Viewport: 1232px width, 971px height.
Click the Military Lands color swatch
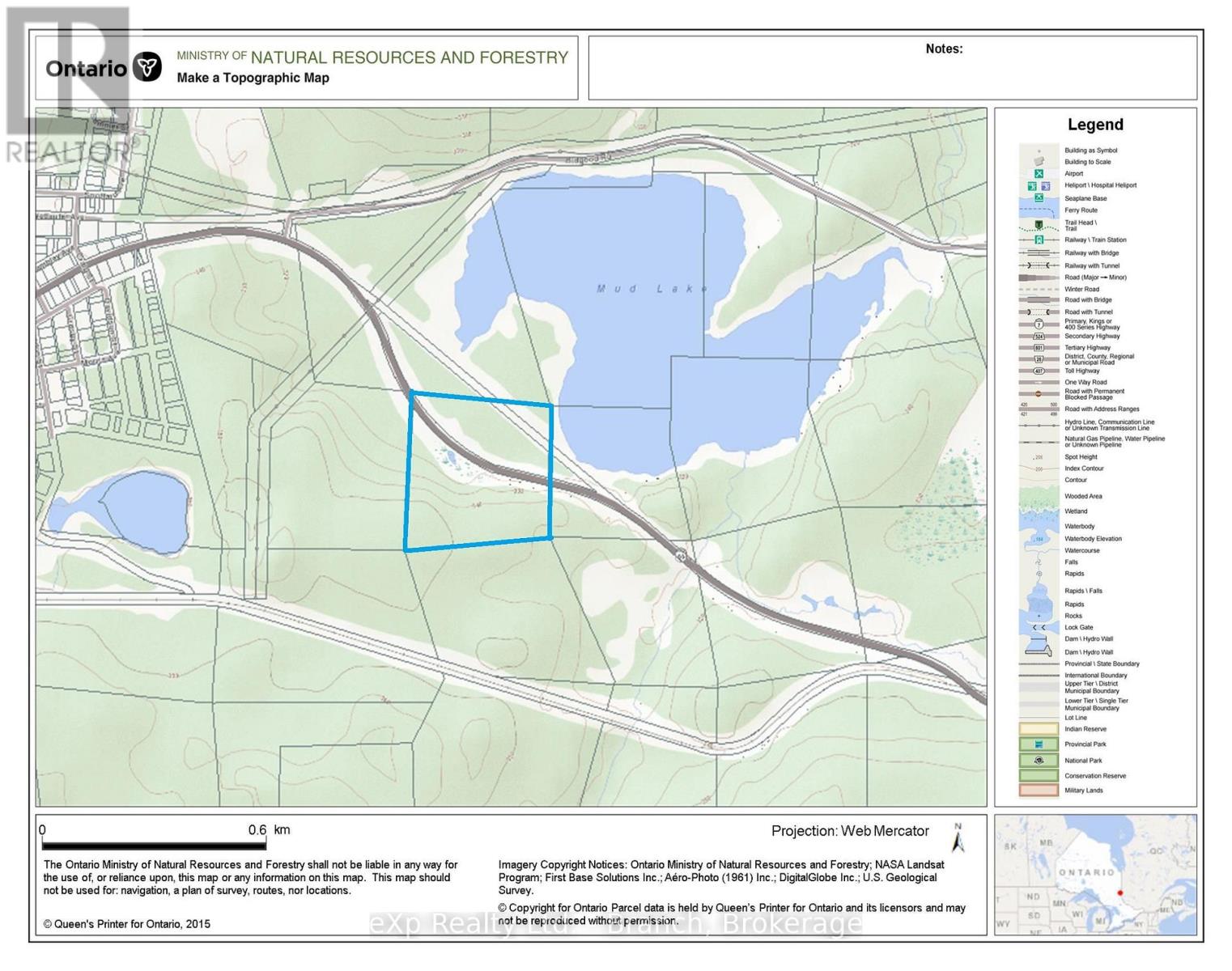[1039, 791]
